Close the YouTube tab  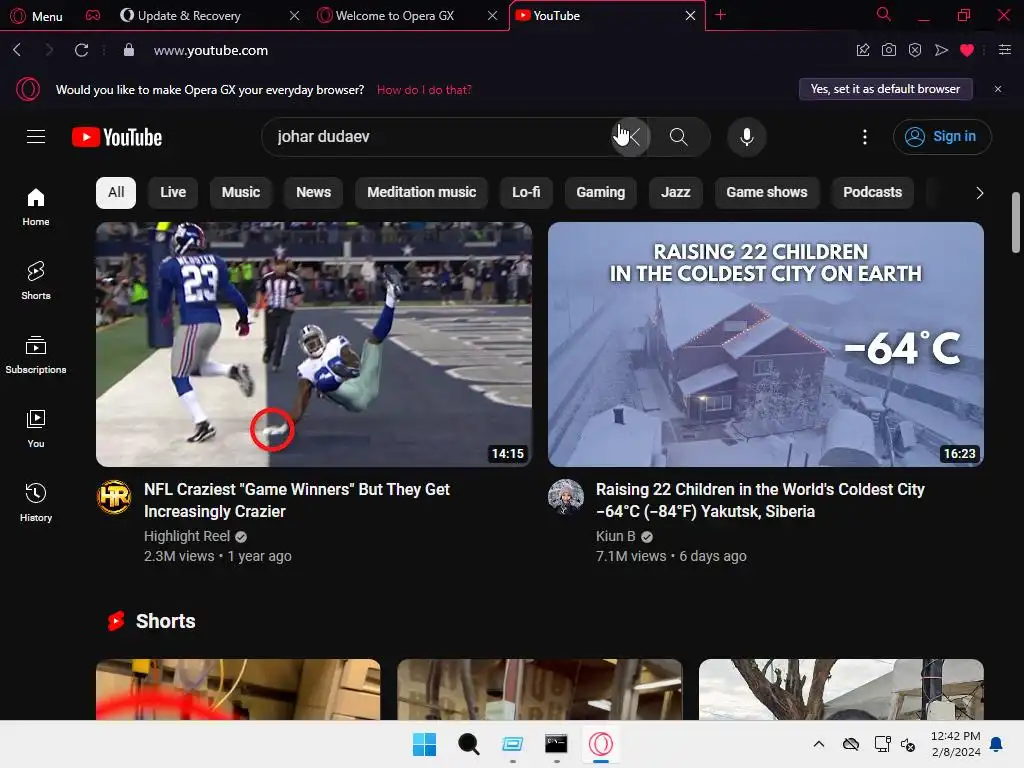click(x=690, y=16)
